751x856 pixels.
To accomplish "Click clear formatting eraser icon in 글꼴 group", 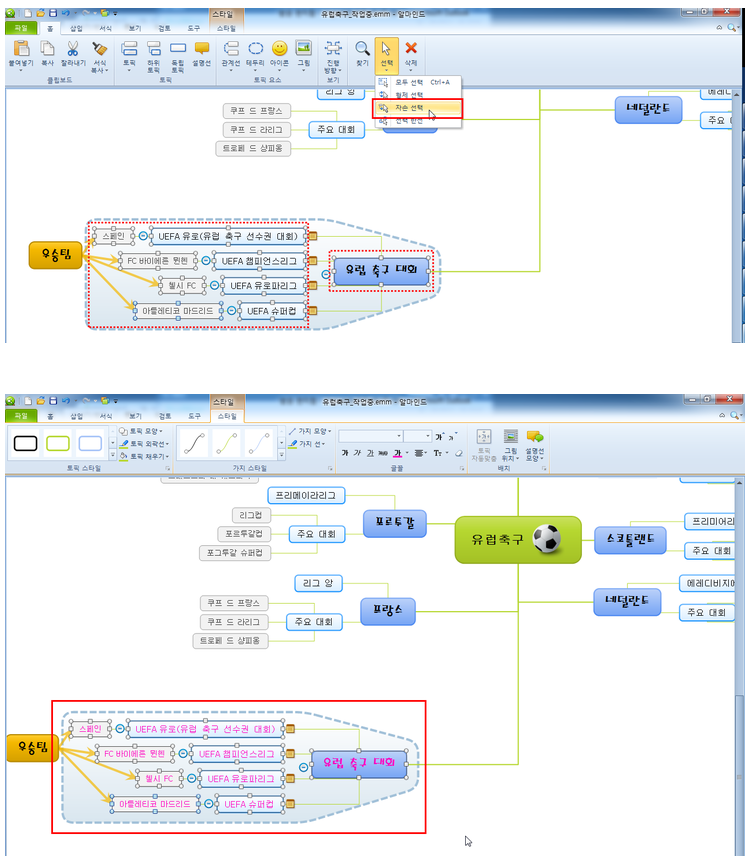I will pyautogui.click(x=458, y=453).
